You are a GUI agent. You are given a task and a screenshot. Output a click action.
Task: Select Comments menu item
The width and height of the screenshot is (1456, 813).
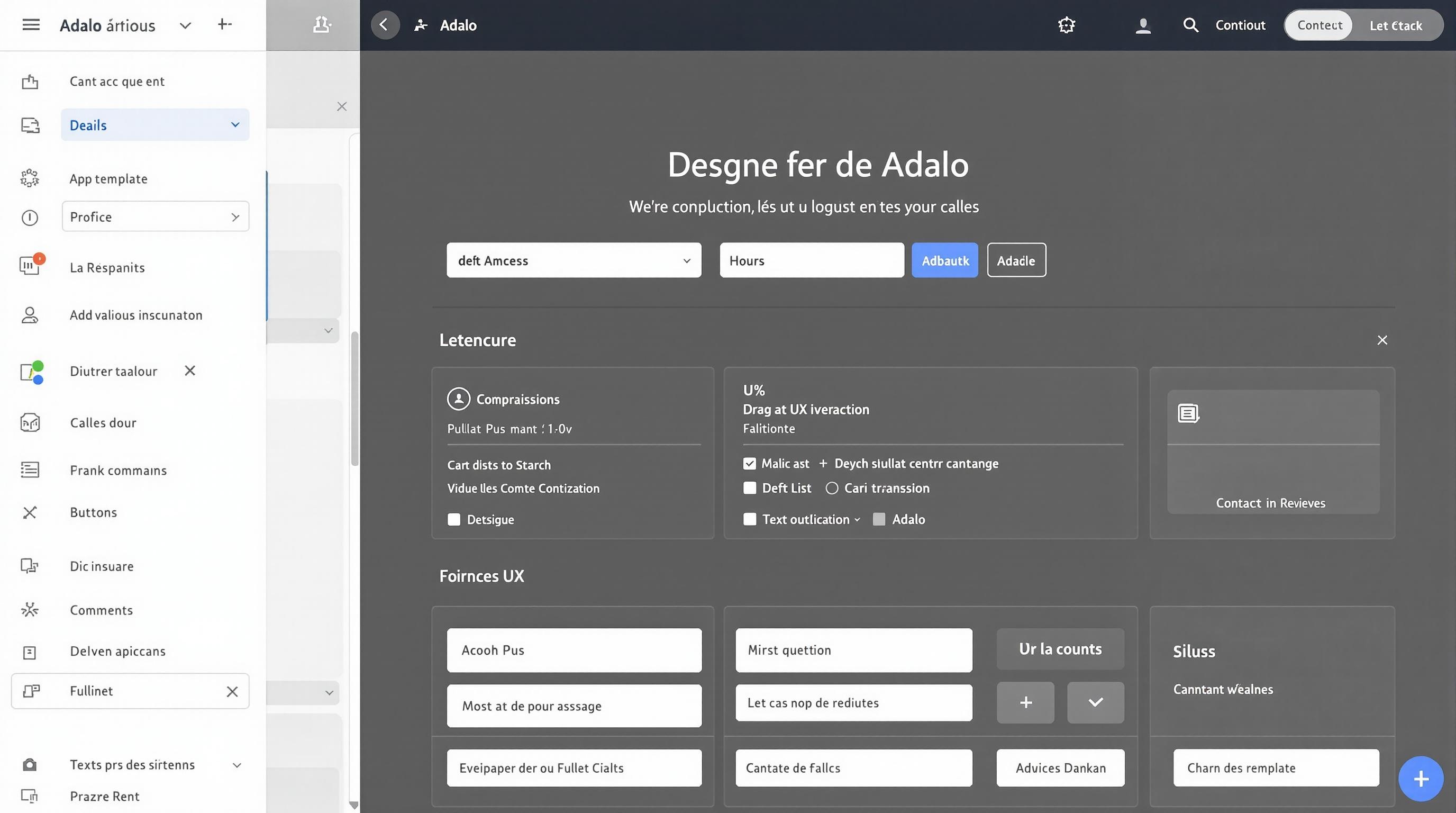click(101, 610)
